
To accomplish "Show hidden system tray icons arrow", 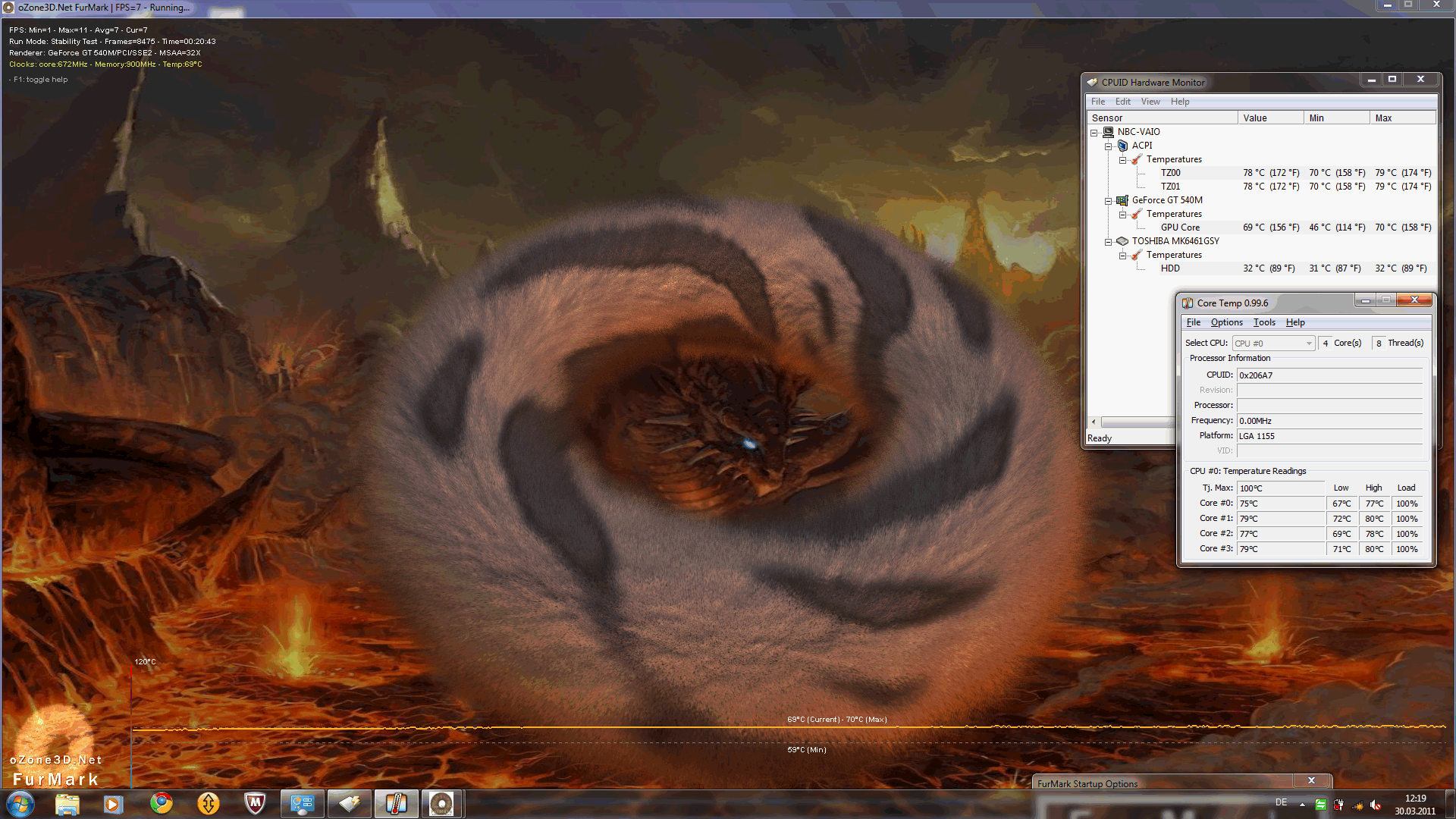I will click(x=1302, y=805).
